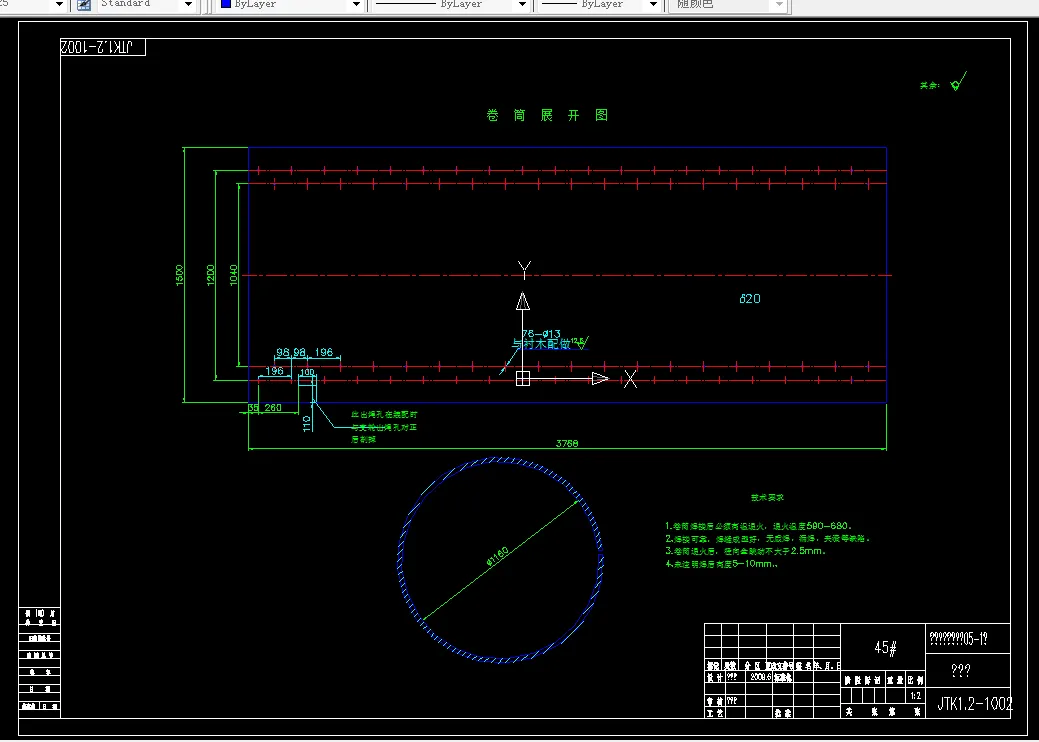The width and height of the screenshot is (1039, 742).
Task: Select the 1500 vertical dimension text
Action: 180,275
